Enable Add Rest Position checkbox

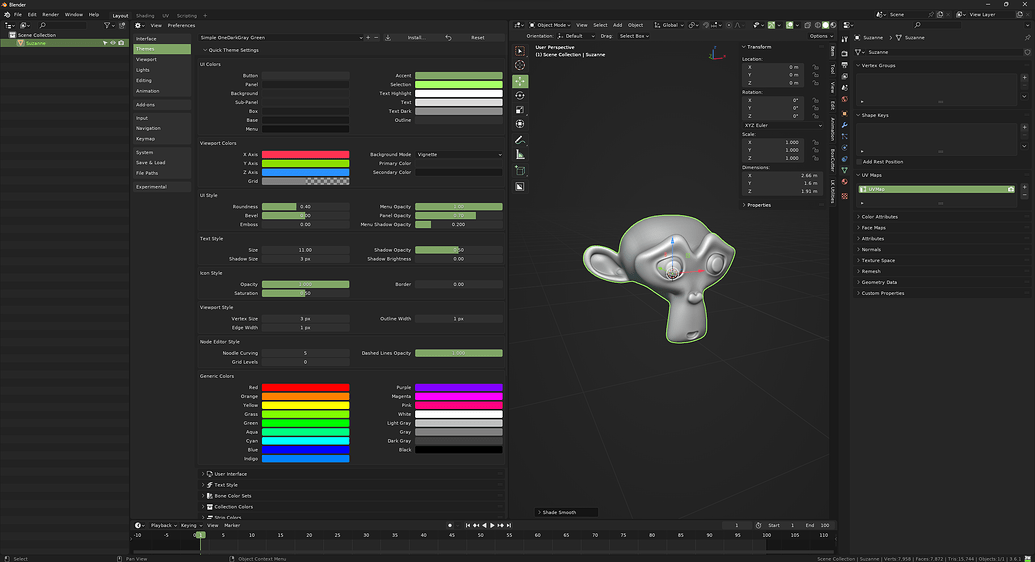(x=859, y=162)
